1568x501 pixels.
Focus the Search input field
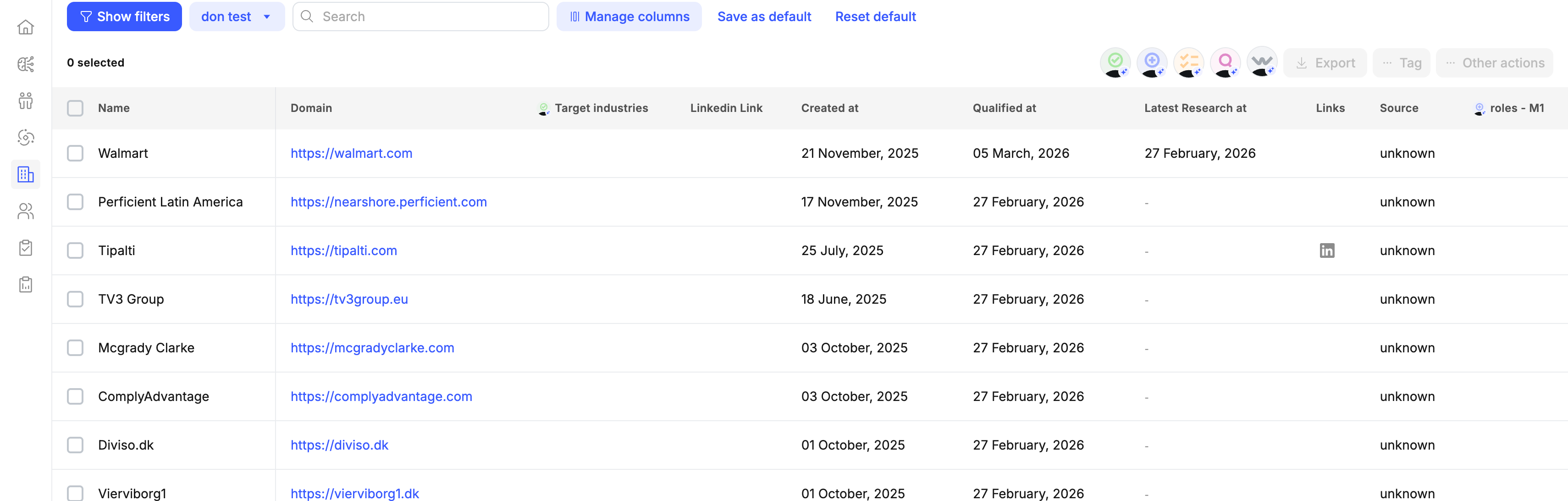coord(426,17)
